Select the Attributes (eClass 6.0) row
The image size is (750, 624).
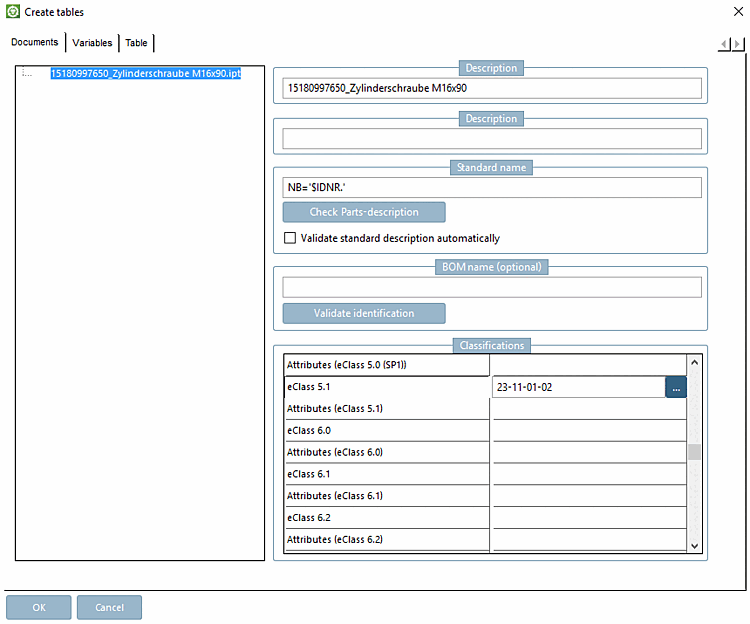(x=387, y=452)
